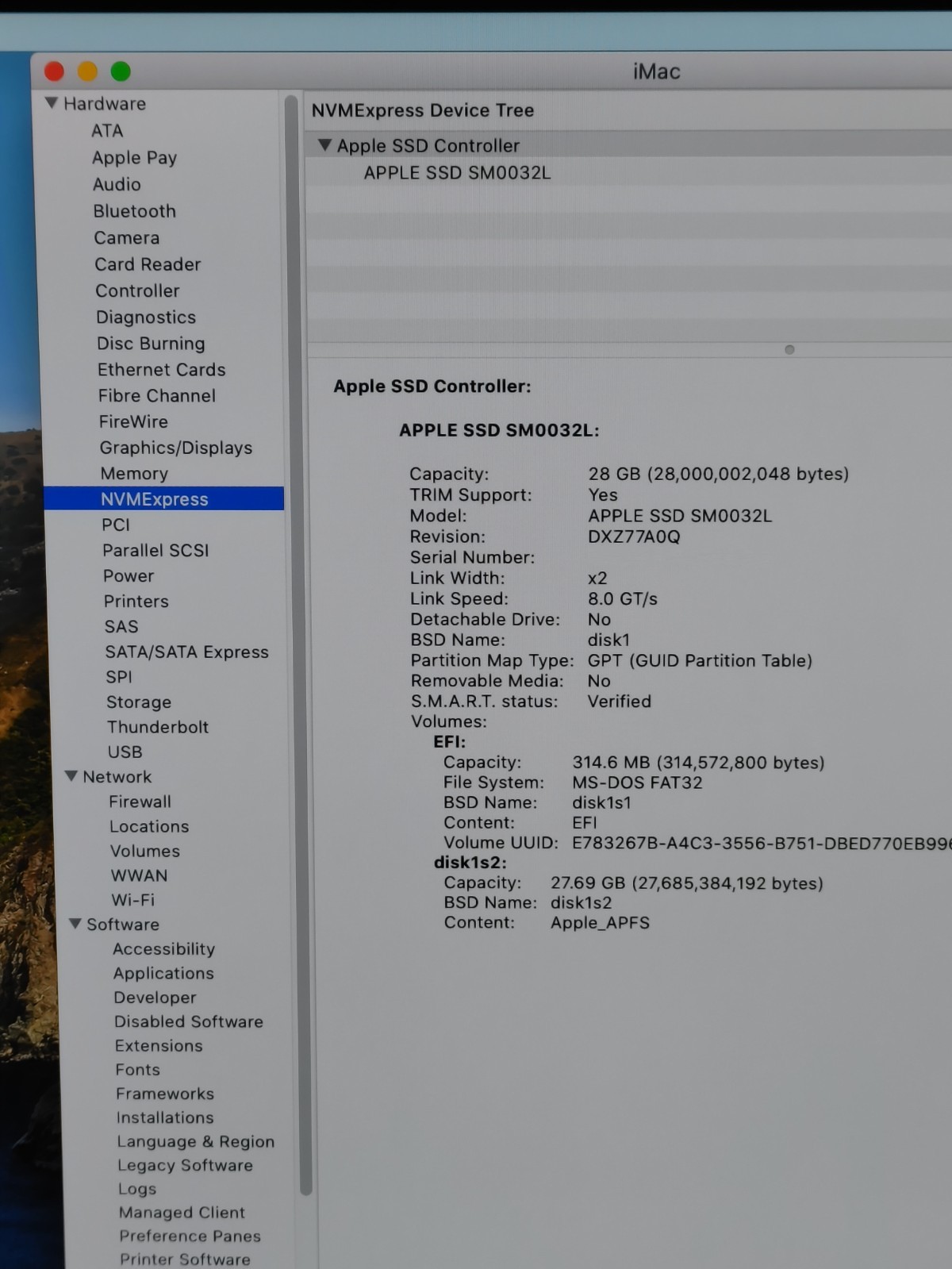Open Firewall under Network
This screenshot has height=1269, width=952.
[x=140, y=802]
